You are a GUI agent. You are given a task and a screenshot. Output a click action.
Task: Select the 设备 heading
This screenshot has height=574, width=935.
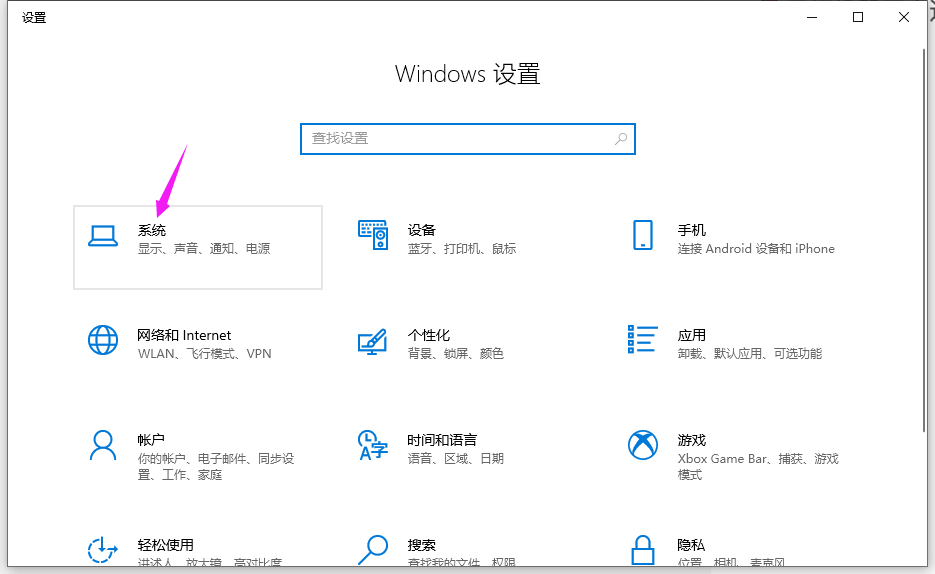pos(422,230)
